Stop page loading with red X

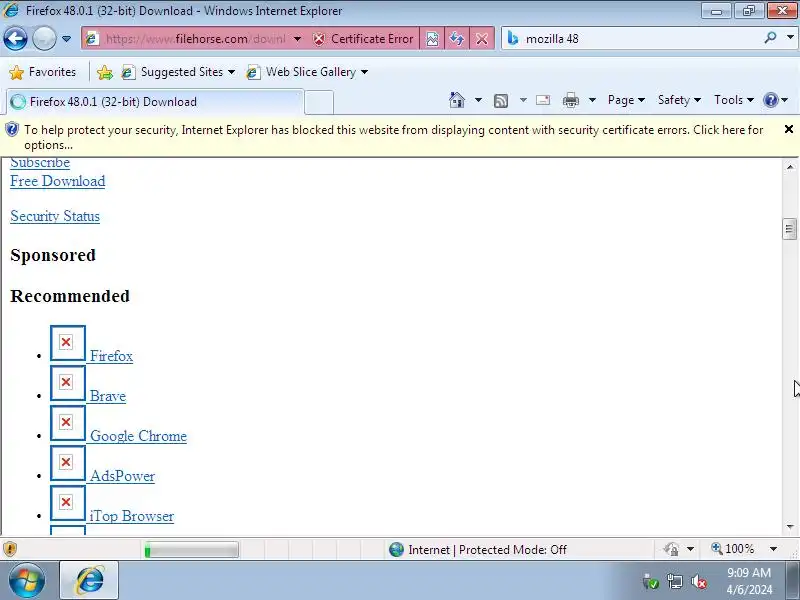point(482,39)
